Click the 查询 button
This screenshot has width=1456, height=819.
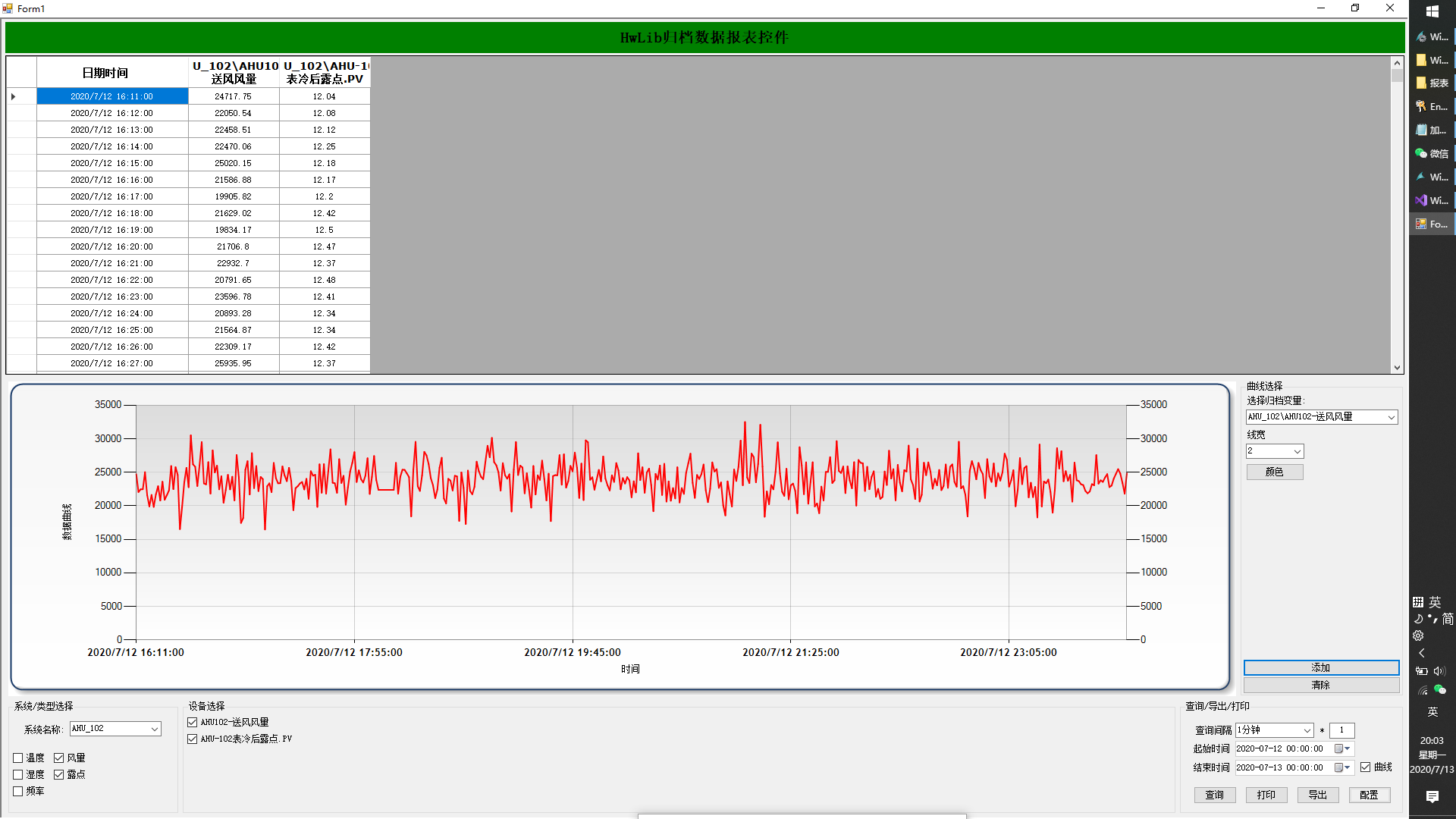click(x=1214, y=795)
